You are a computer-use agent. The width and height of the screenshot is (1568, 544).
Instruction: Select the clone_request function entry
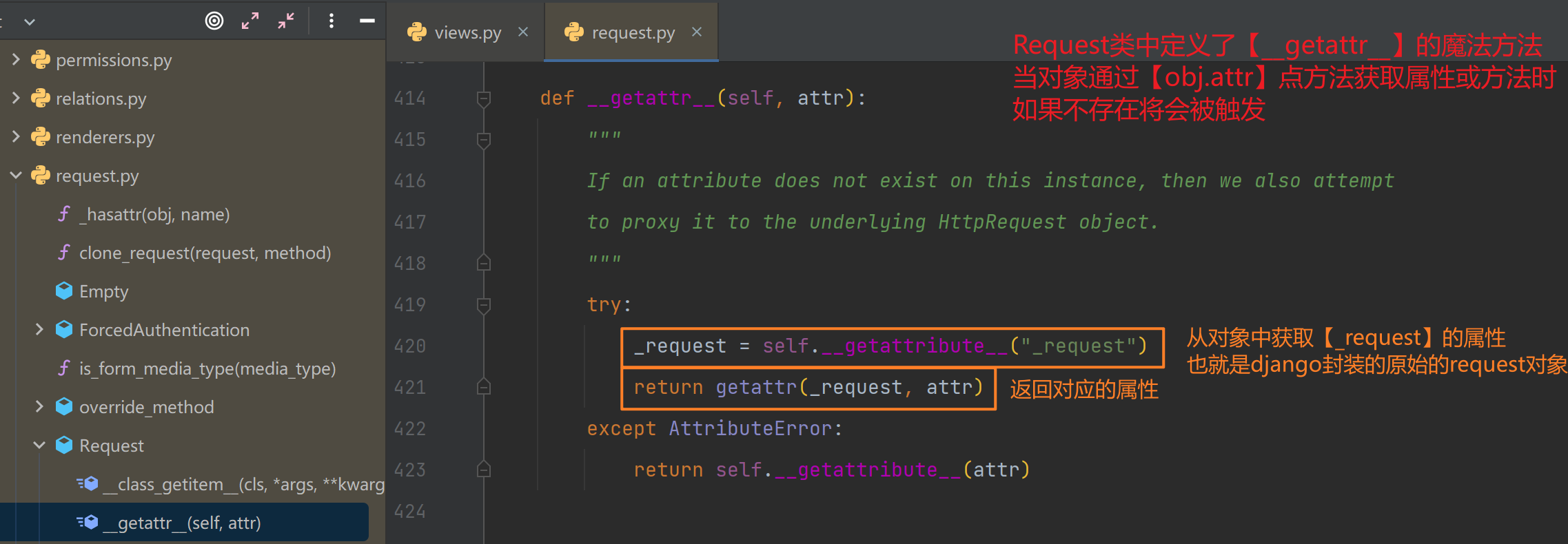pos(205,253)
